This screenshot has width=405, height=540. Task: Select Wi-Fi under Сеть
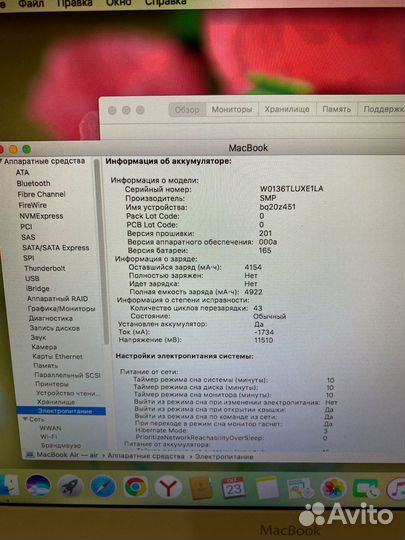[49, 437]
